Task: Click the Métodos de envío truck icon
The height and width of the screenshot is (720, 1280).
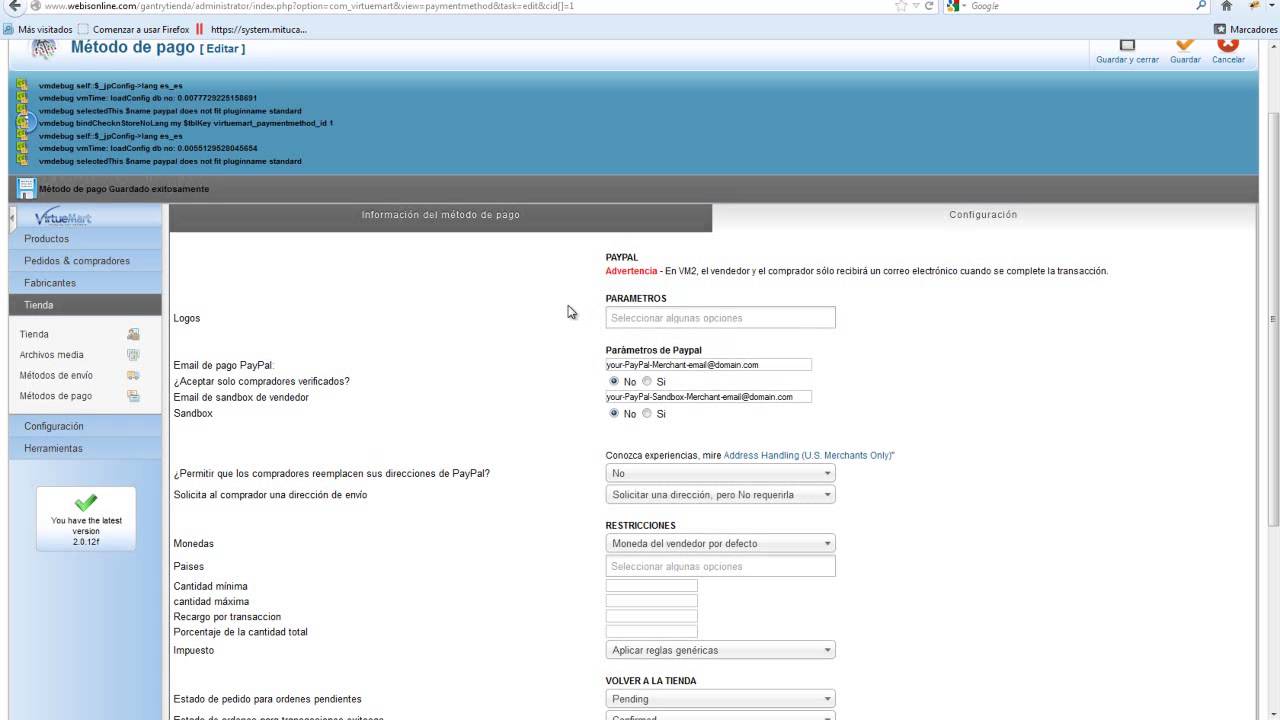Action: click(x=133, y=375)
